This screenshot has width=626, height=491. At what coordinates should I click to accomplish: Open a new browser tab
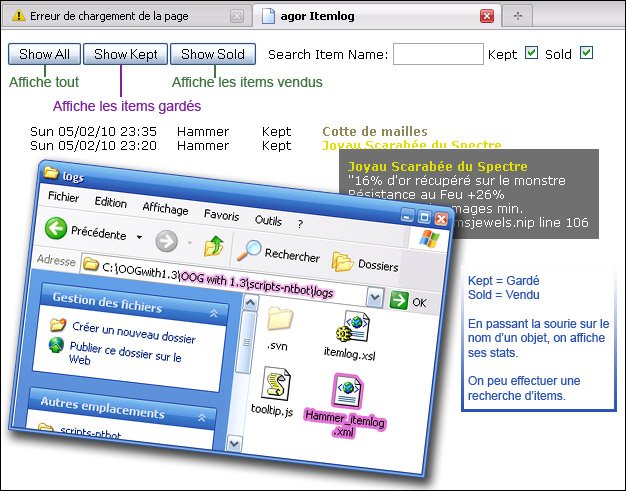click(517, 16)
